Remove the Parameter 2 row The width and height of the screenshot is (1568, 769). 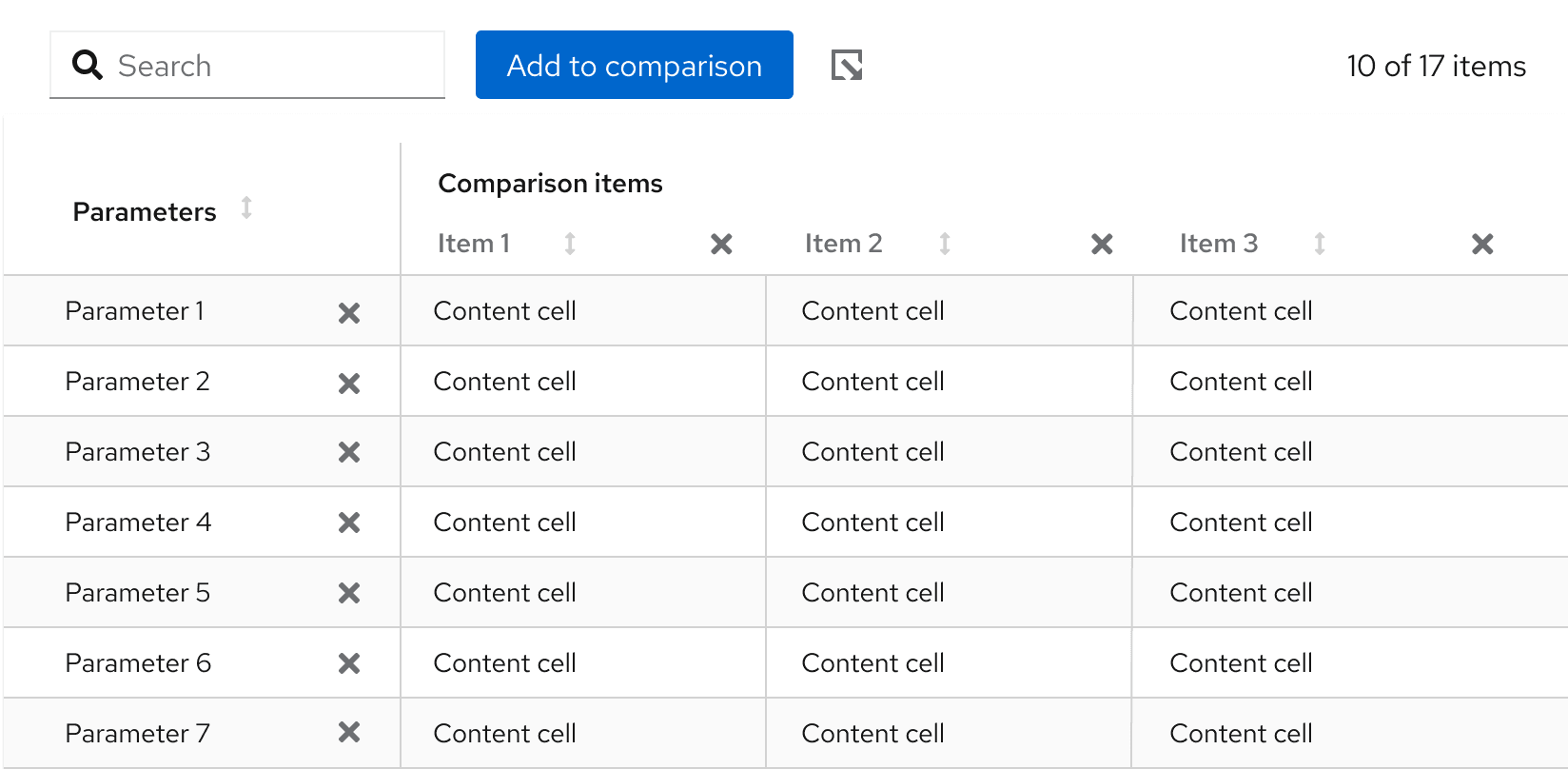[x=349, y=384]
